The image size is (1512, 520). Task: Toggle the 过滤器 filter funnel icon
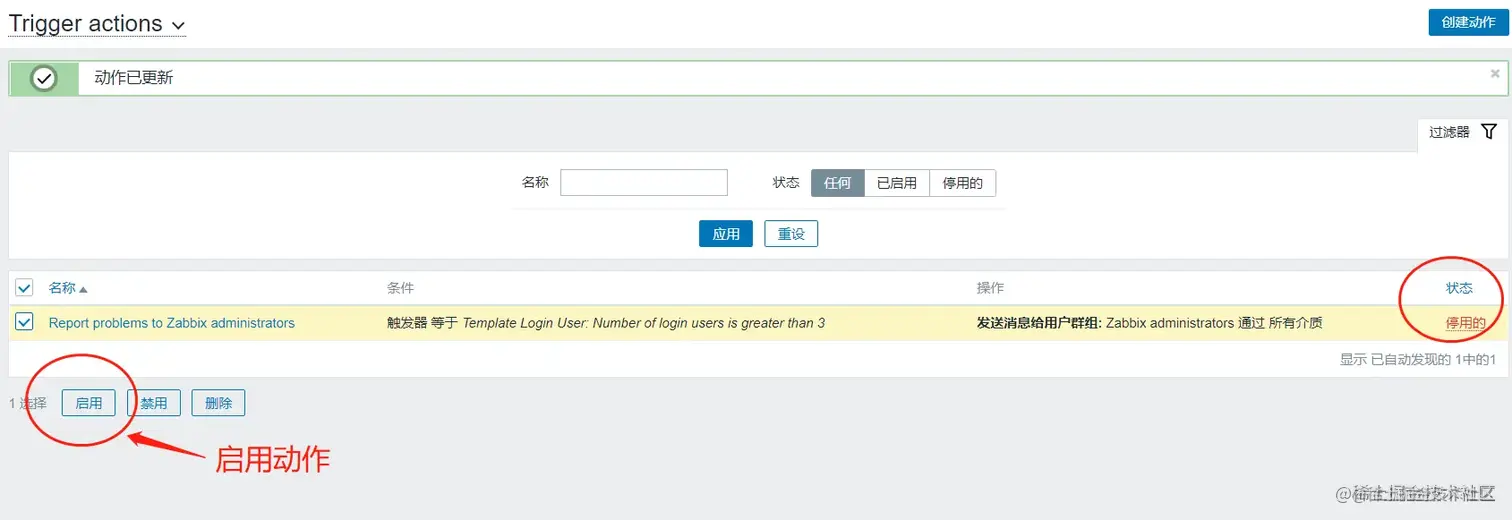[x=1489, y=131]
